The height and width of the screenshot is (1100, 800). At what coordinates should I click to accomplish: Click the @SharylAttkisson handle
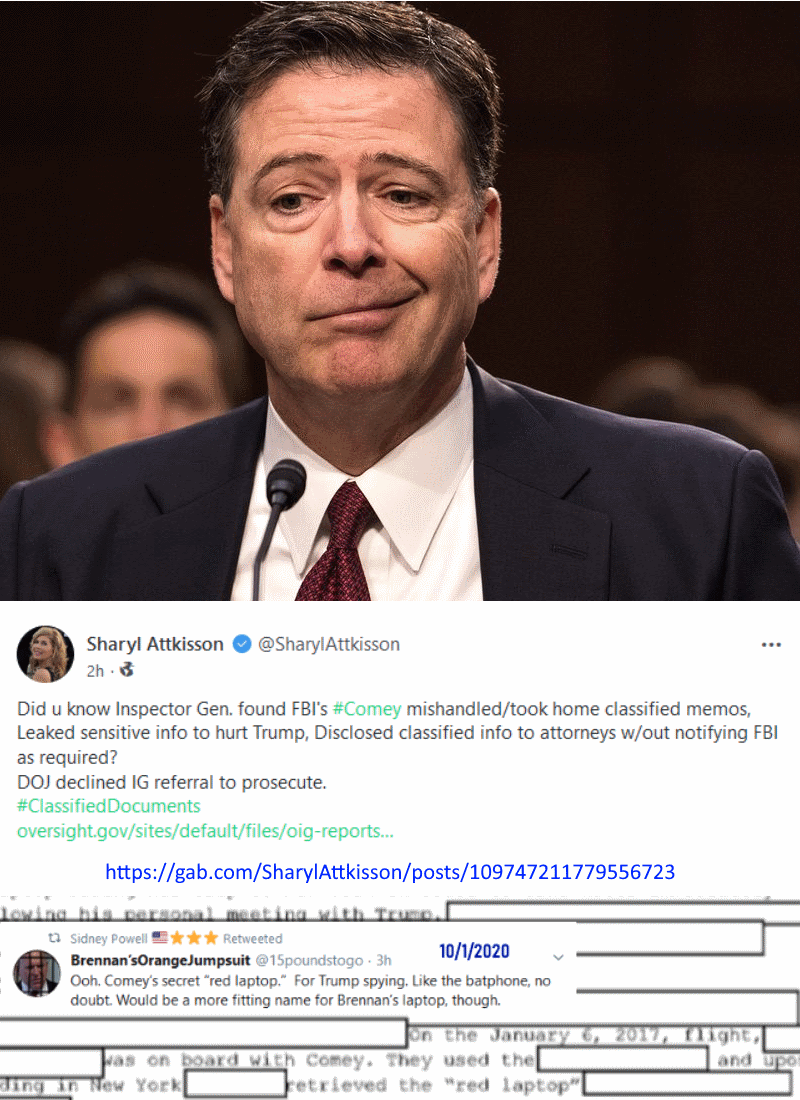(329, 644)
